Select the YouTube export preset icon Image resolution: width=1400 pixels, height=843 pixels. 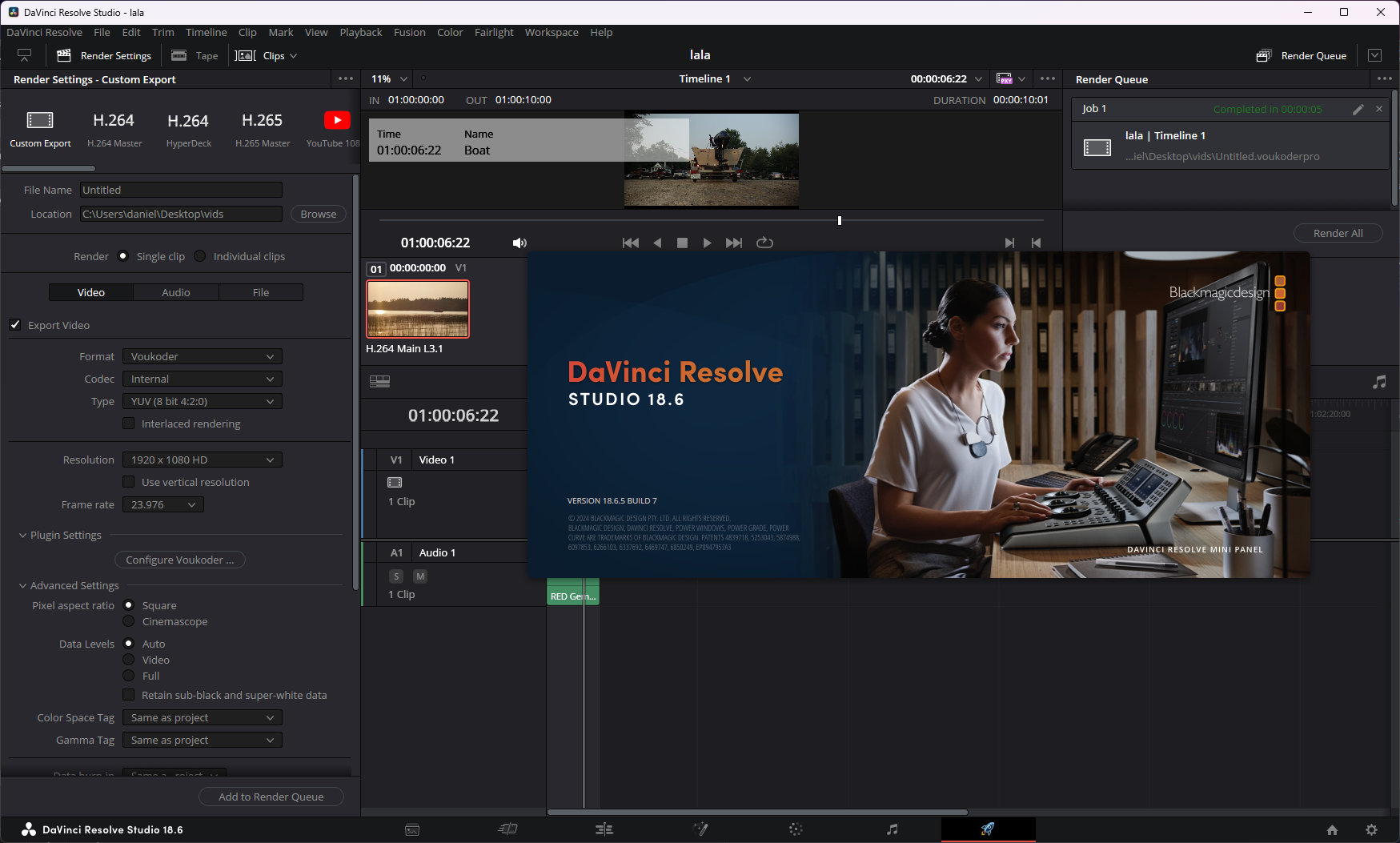point(337,120)
